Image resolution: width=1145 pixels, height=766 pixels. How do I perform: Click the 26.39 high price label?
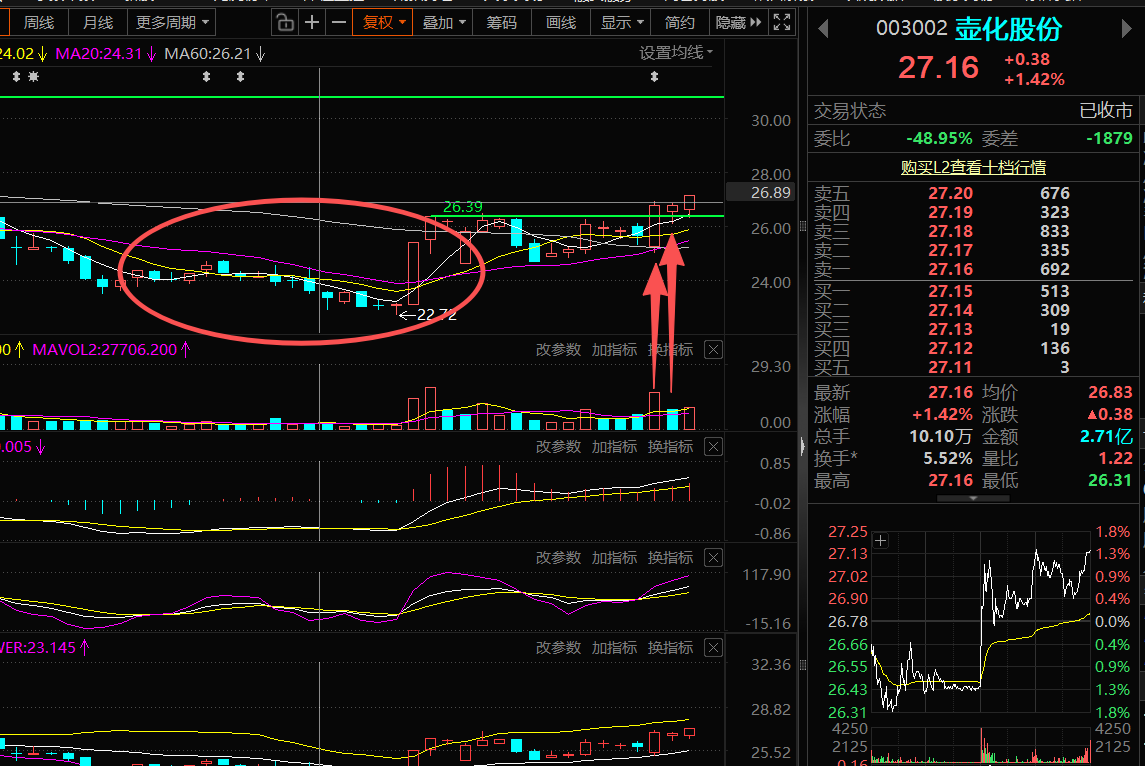click(462, 207)
